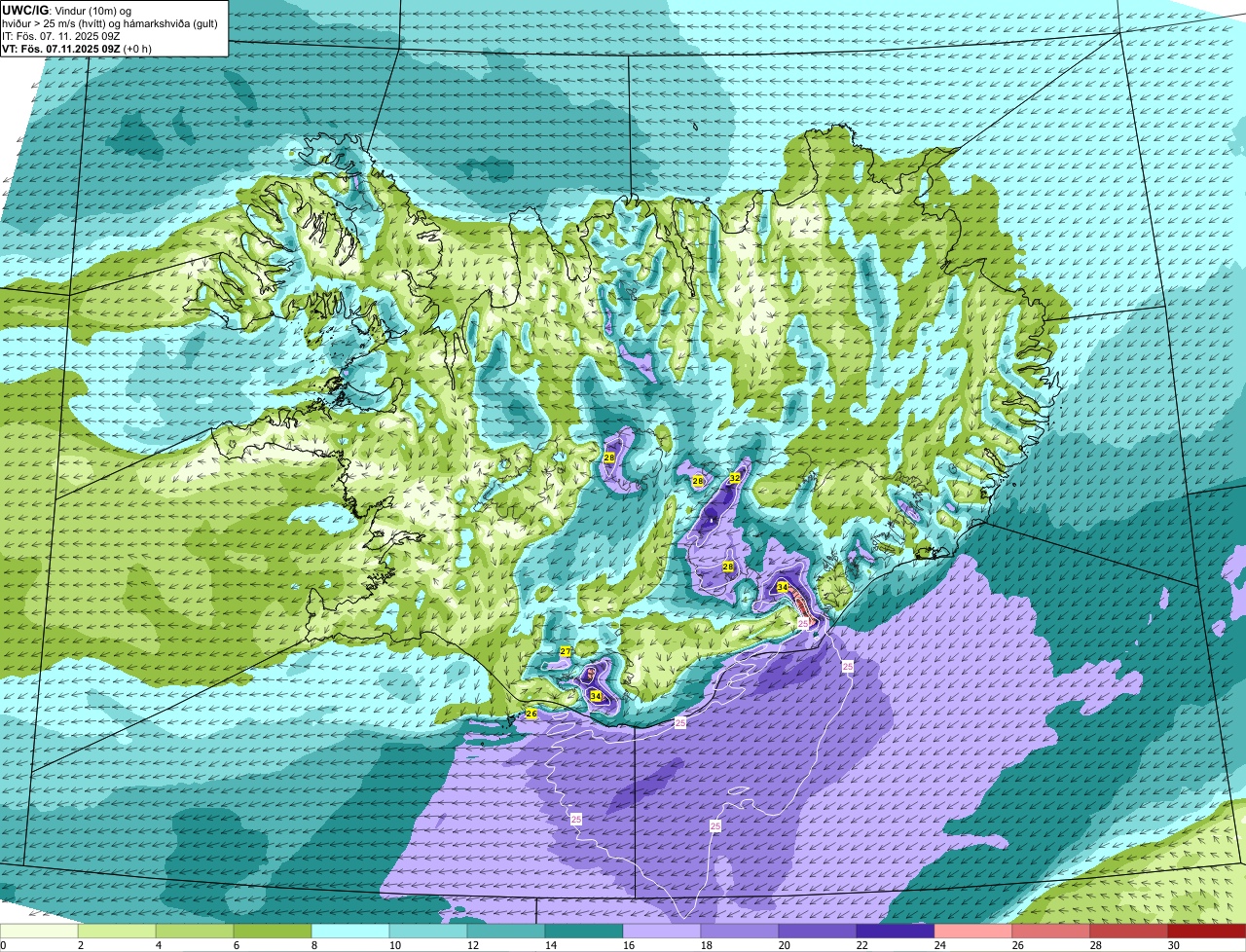Click the 0–2 m/s pale yellow legend swatch
Viewport: 1246px width, 952px height.
coord(39,932)
